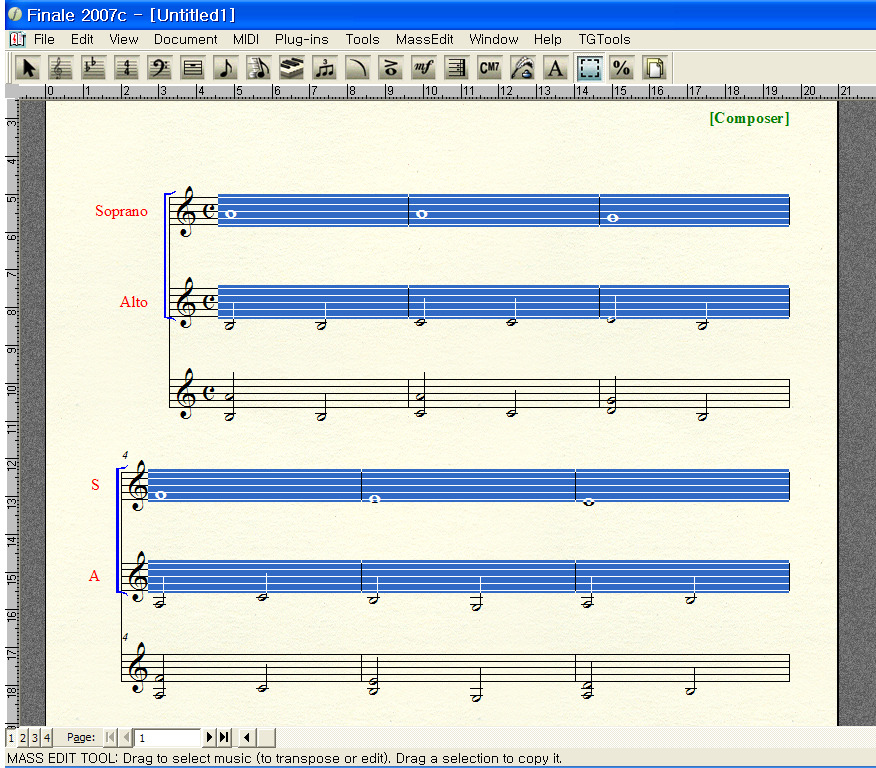Switch to layer 4 button
Viewport: 876px width, 768px height.
(46, 738)
